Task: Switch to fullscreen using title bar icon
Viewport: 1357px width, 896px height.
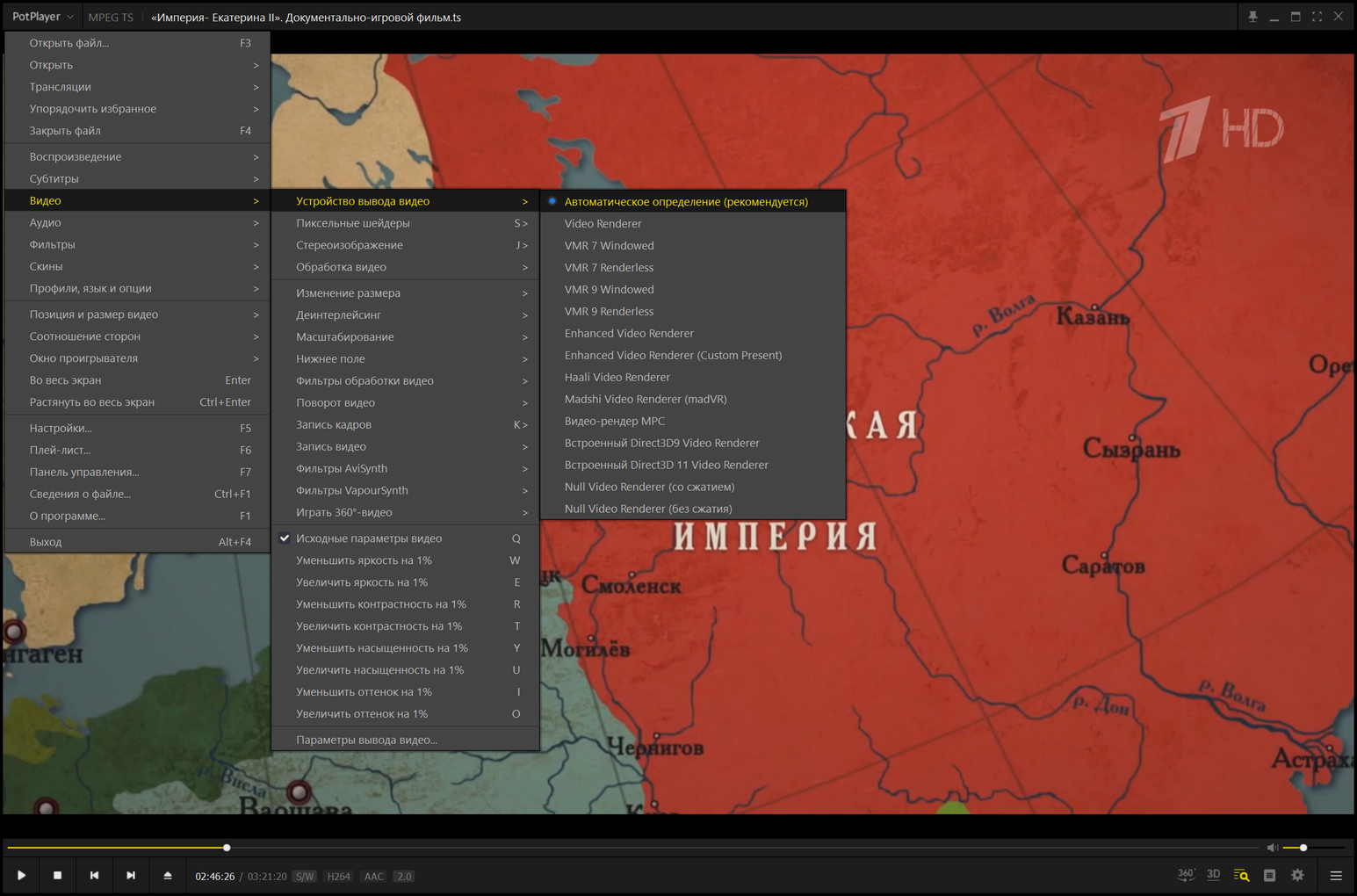Action: pyautogui.click(x=1317, y=17)
